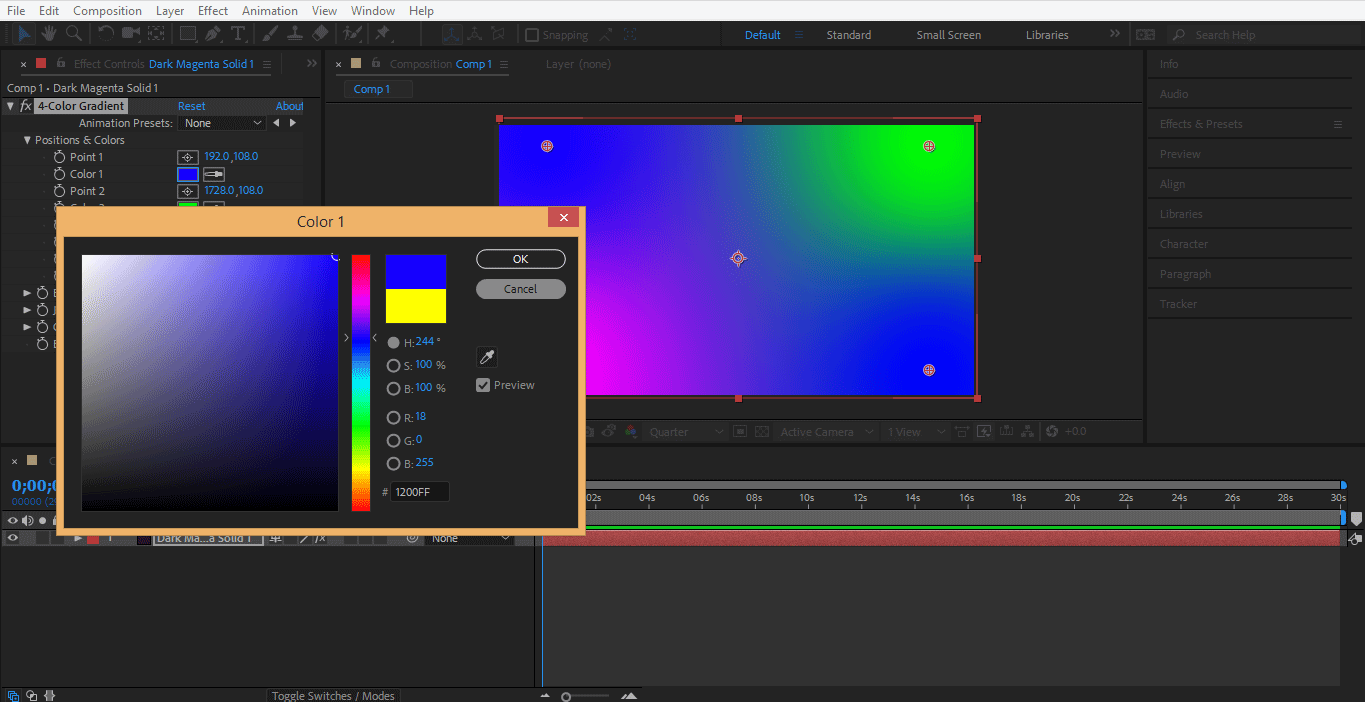
Task: Select the R red radio button
Action: [393, 417]
